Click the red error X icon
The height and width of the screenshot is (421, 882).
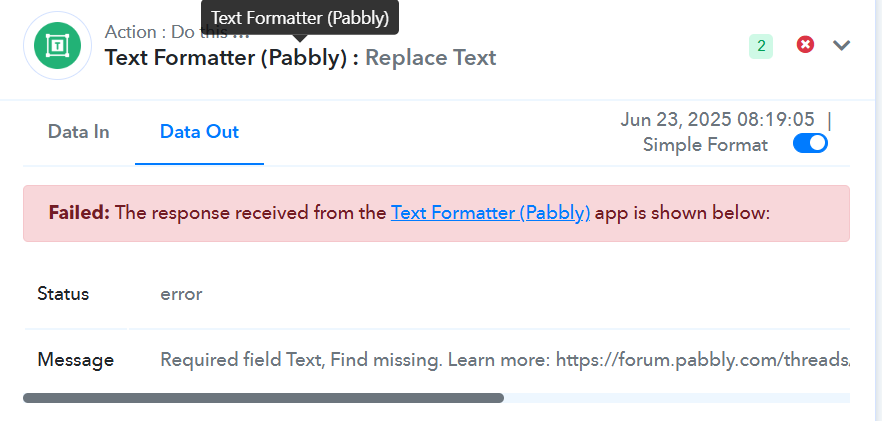[805, 44]
